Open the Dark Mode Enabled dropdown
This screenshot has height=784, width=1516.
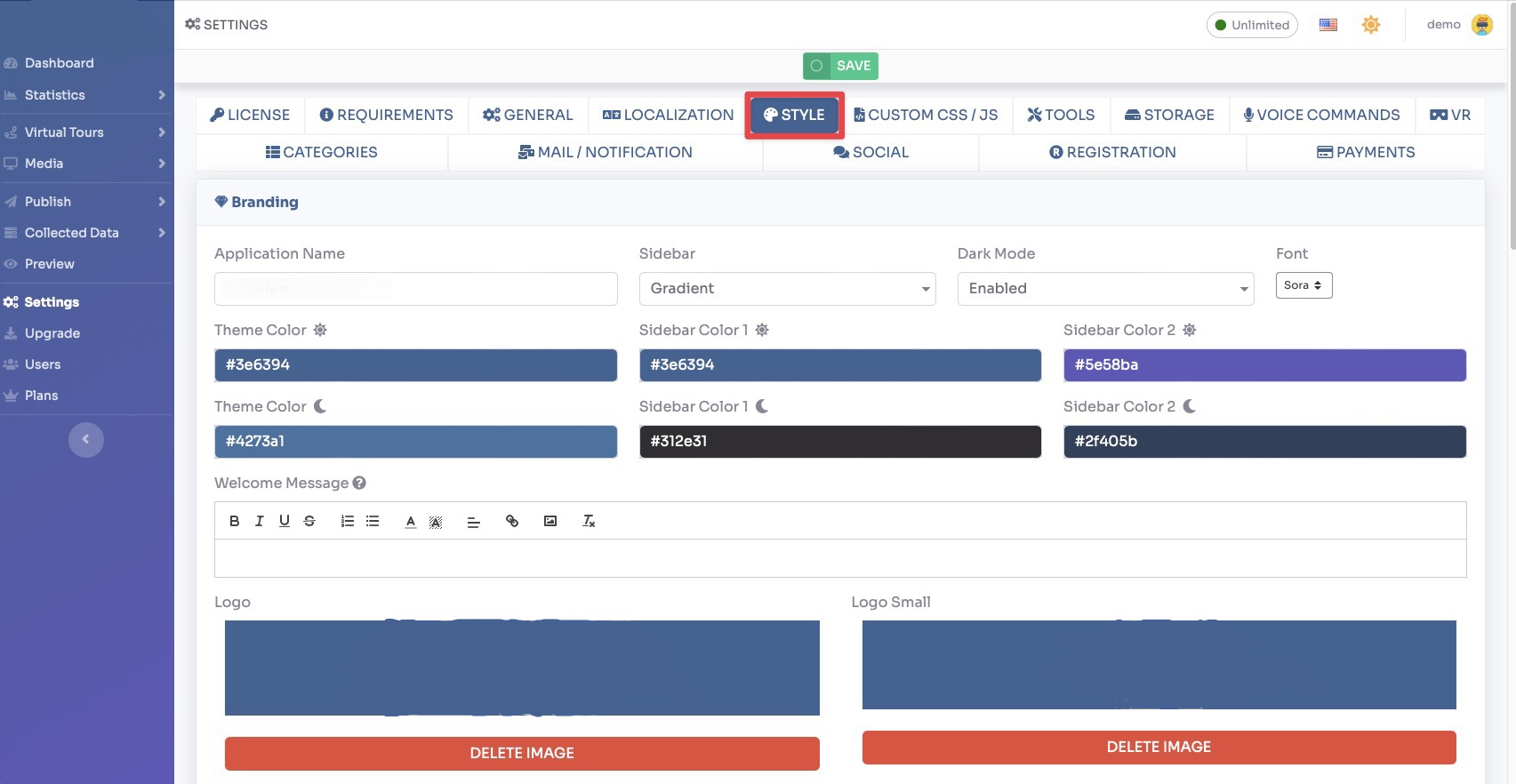click(1105, 289)
